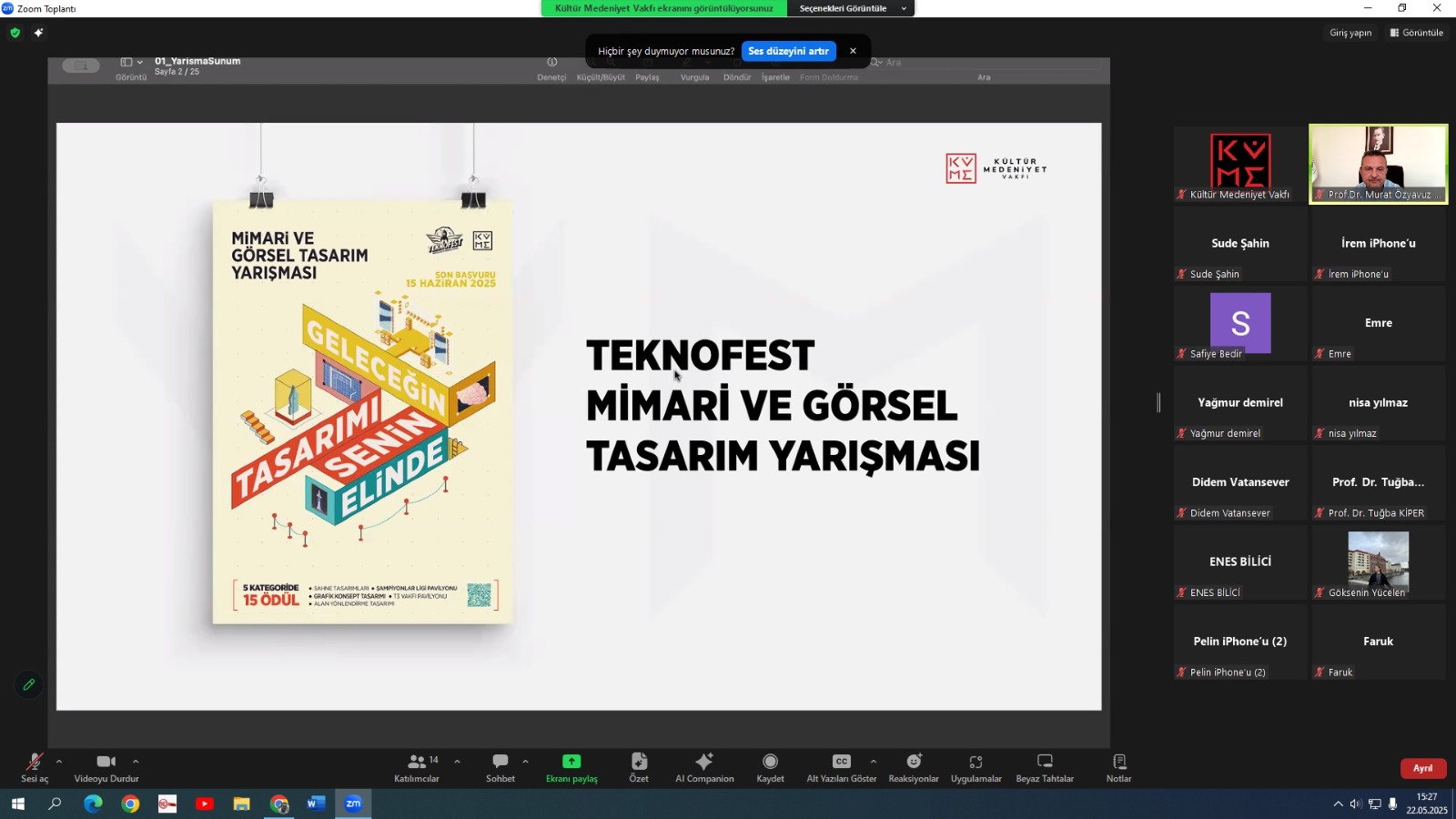This screenshot has width=1456, height=819.
Task: Click the green Ekranı paylaş icon
Action: click(571, 762)
